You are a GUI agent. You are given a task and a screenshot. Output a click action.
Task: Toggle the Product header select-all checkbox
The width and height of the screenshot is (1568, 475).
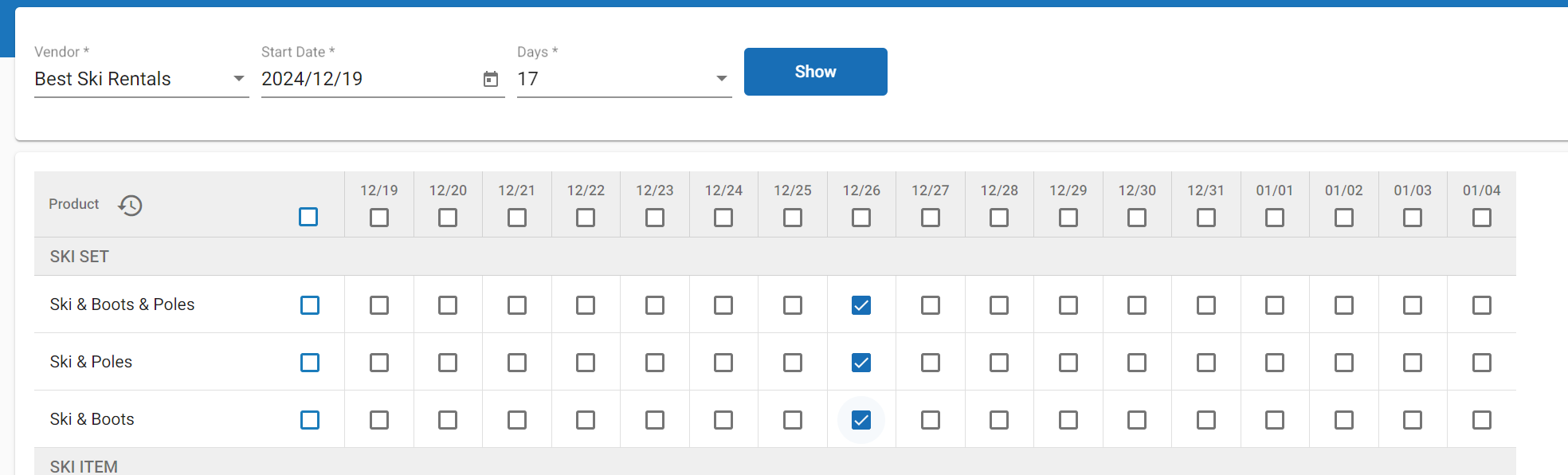(x=308, y=217)
